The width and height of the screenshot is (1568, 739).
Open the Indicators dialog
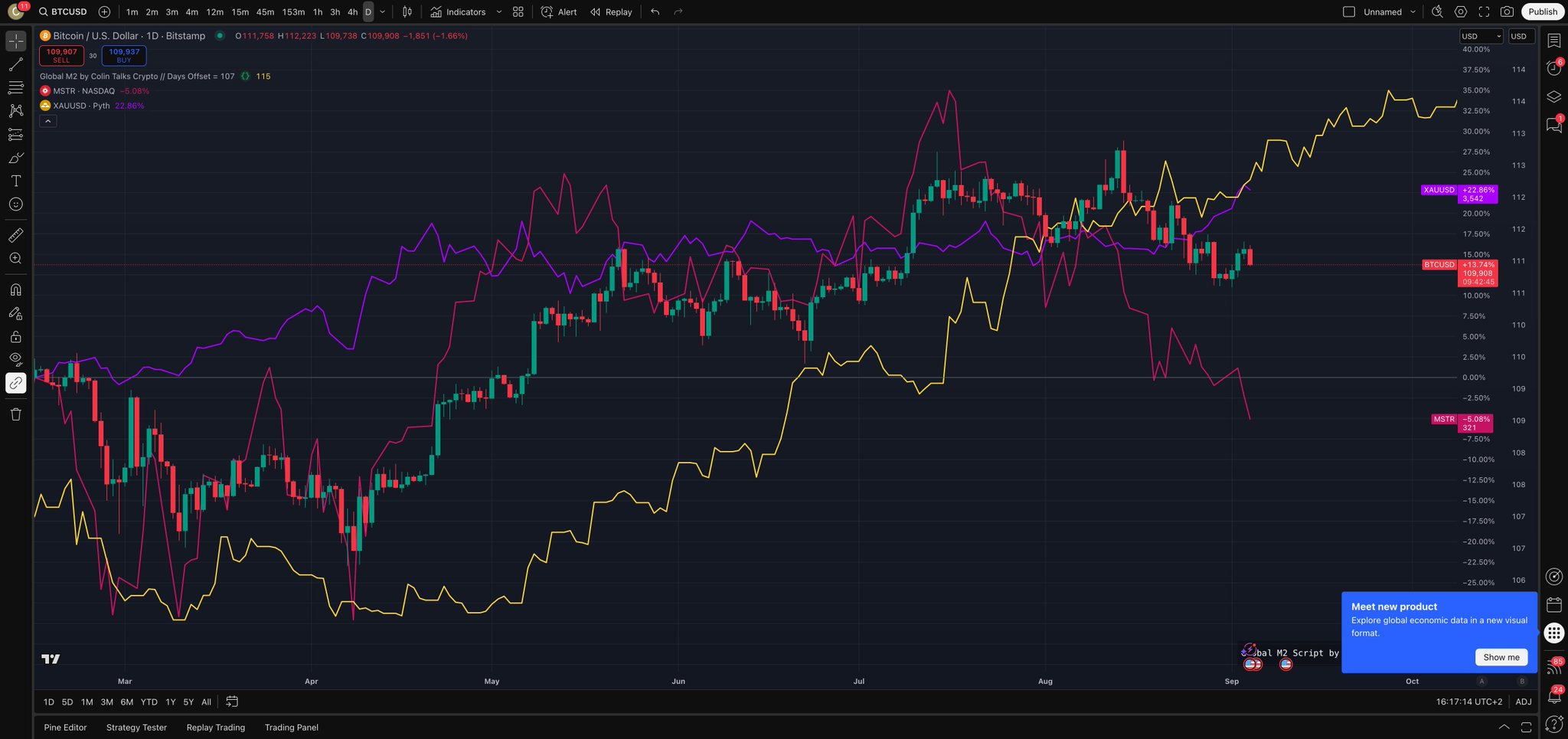[x=458, y=12]
